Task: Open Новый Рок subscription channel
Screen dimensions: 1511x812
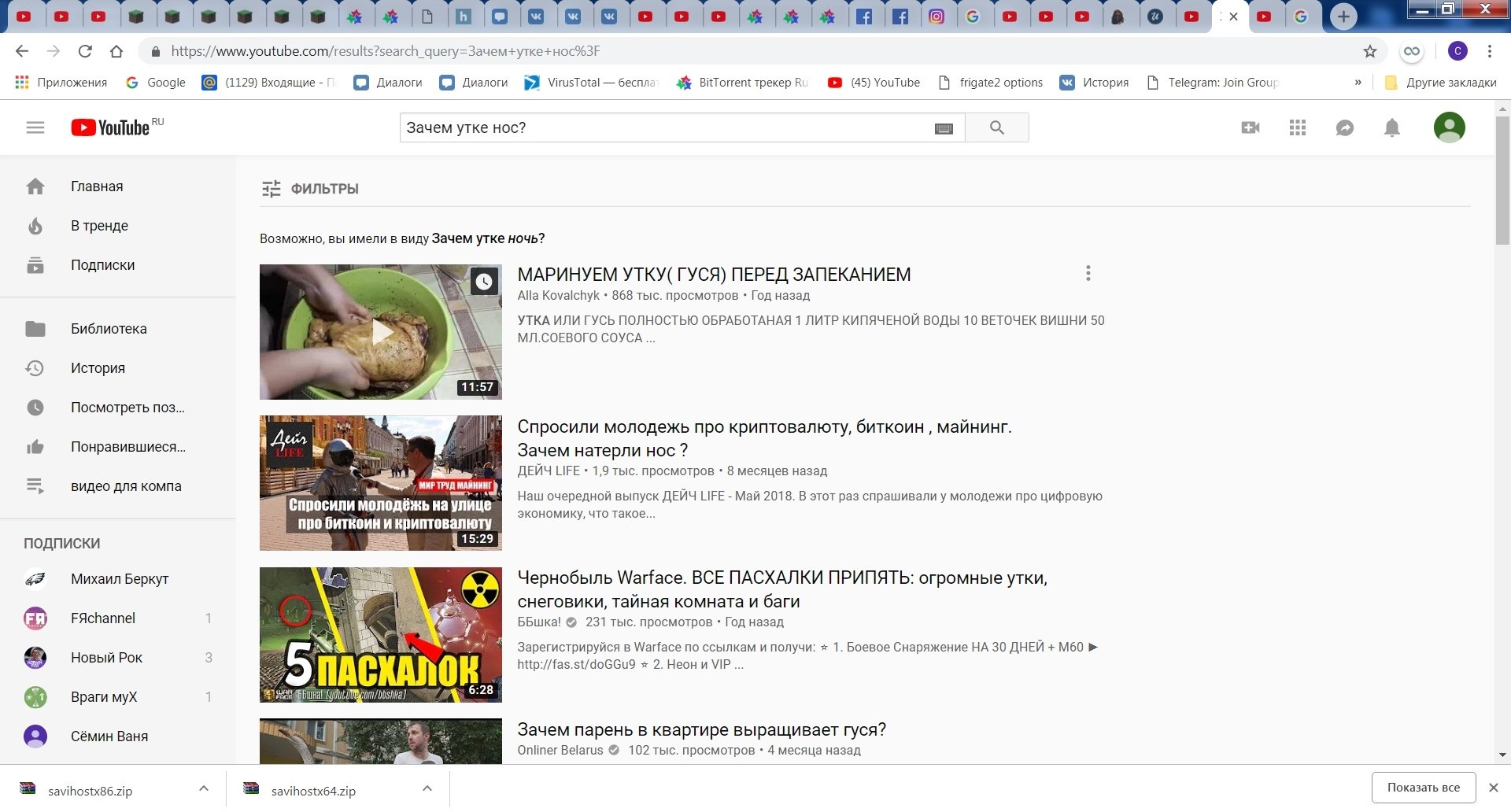Action: click(x=118, y=658)
